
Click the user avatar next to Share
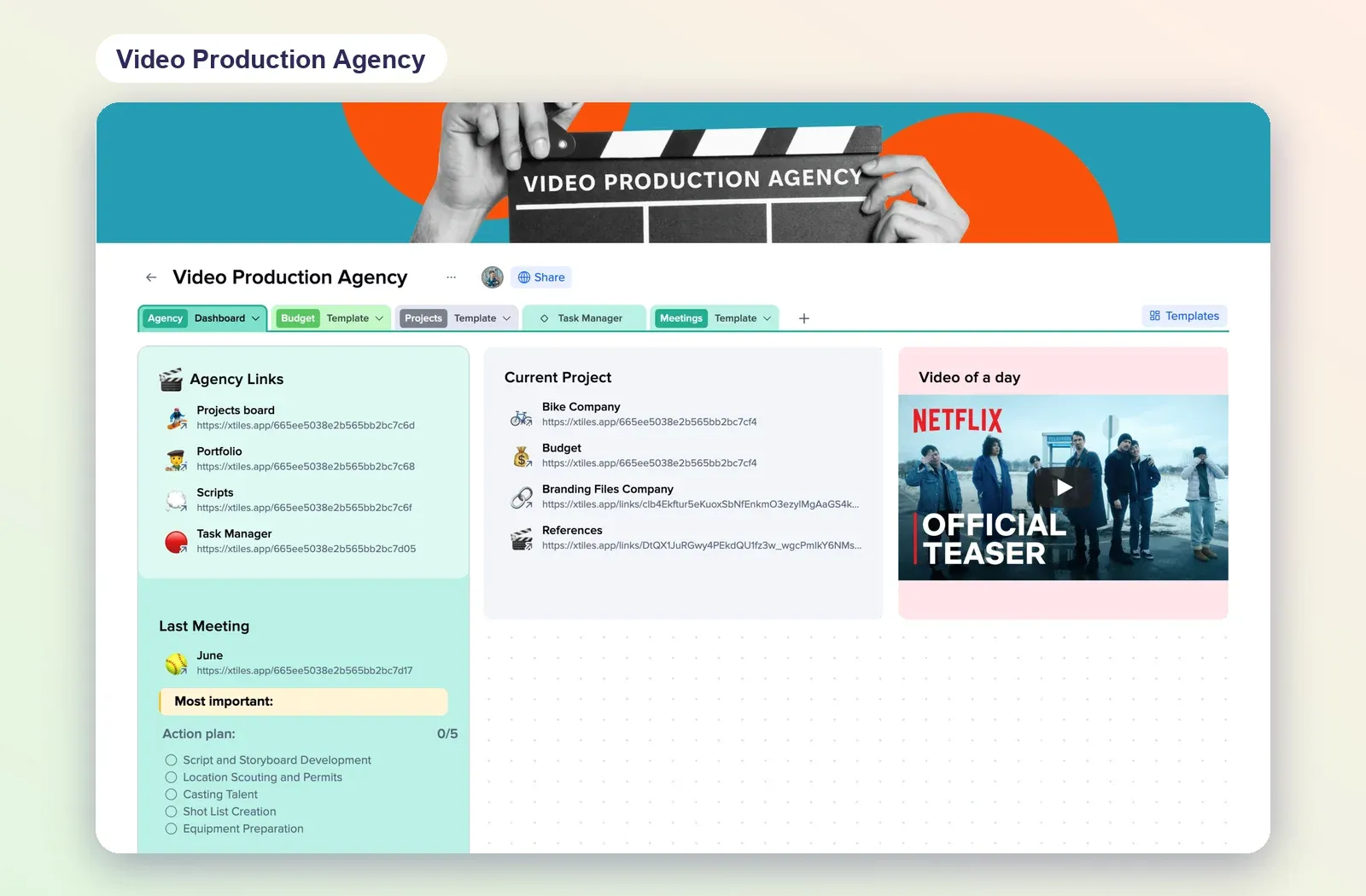point(493,277)
